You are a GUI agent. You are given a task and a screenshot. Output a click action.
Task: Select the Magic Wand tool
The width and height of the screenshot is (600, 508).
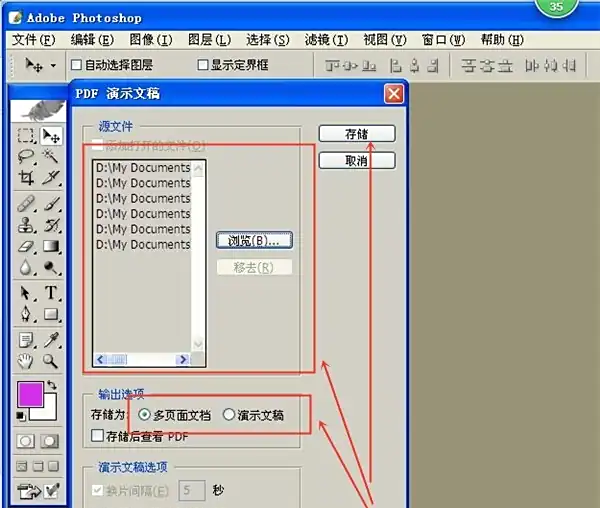click(x=51, y=156)
